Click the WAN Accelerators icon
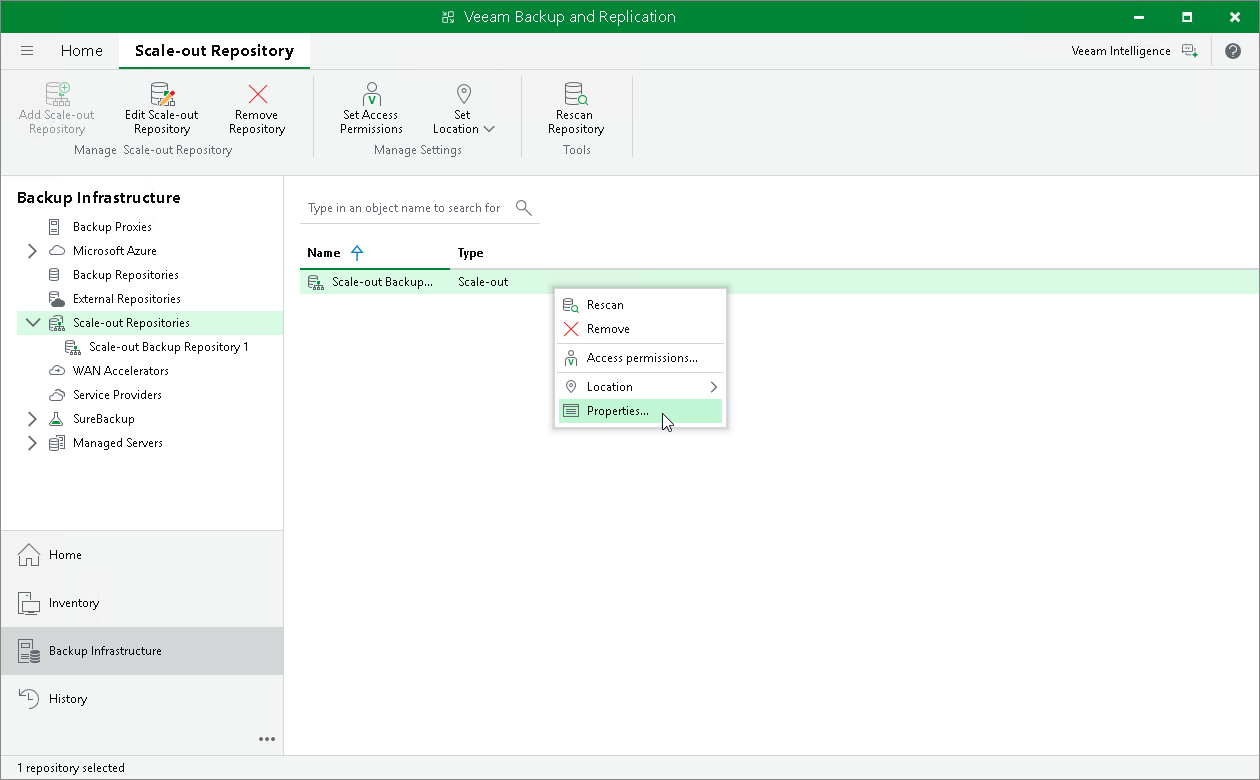The height and width of the screenshot is (780, 1260). (x=56, y=371)
